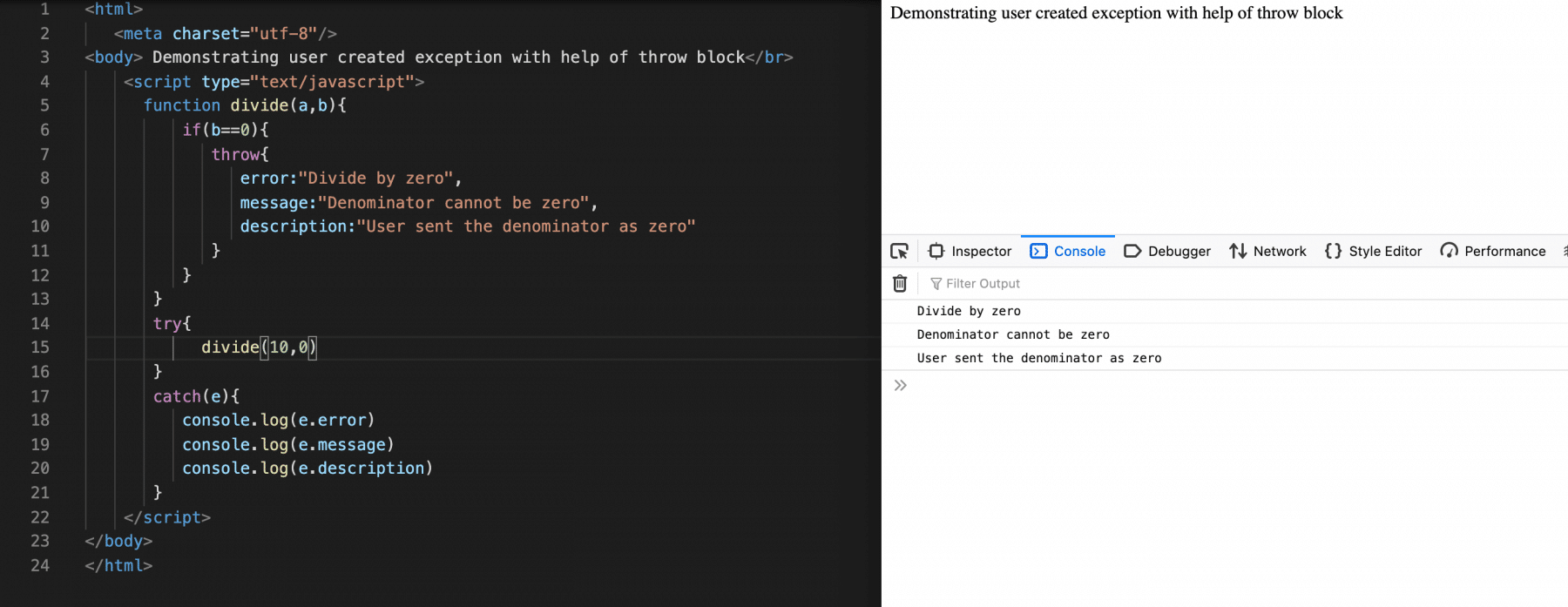This screenshot has height=607, width=1568.
Task: Click the Inspector tab icon
Action: (x=936, y=251)
